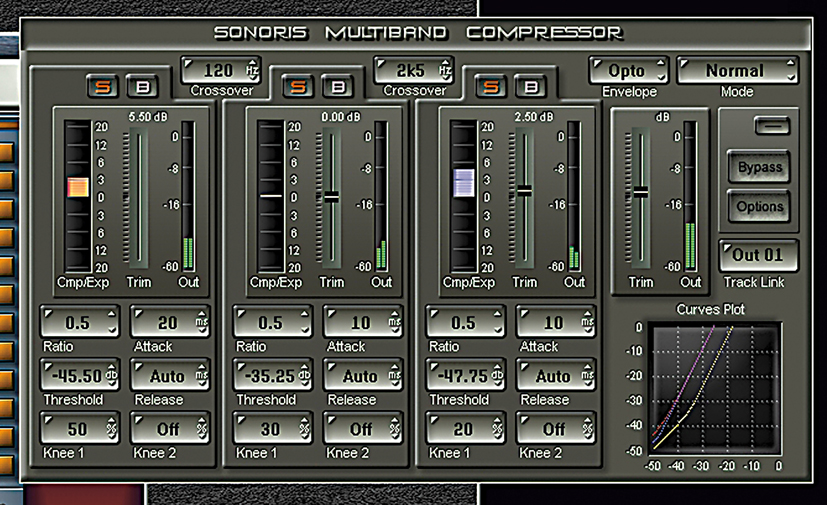827x505 pixels.
Task: Click the mid band Attack 10 ms field
Action: (x=363, y=322)
